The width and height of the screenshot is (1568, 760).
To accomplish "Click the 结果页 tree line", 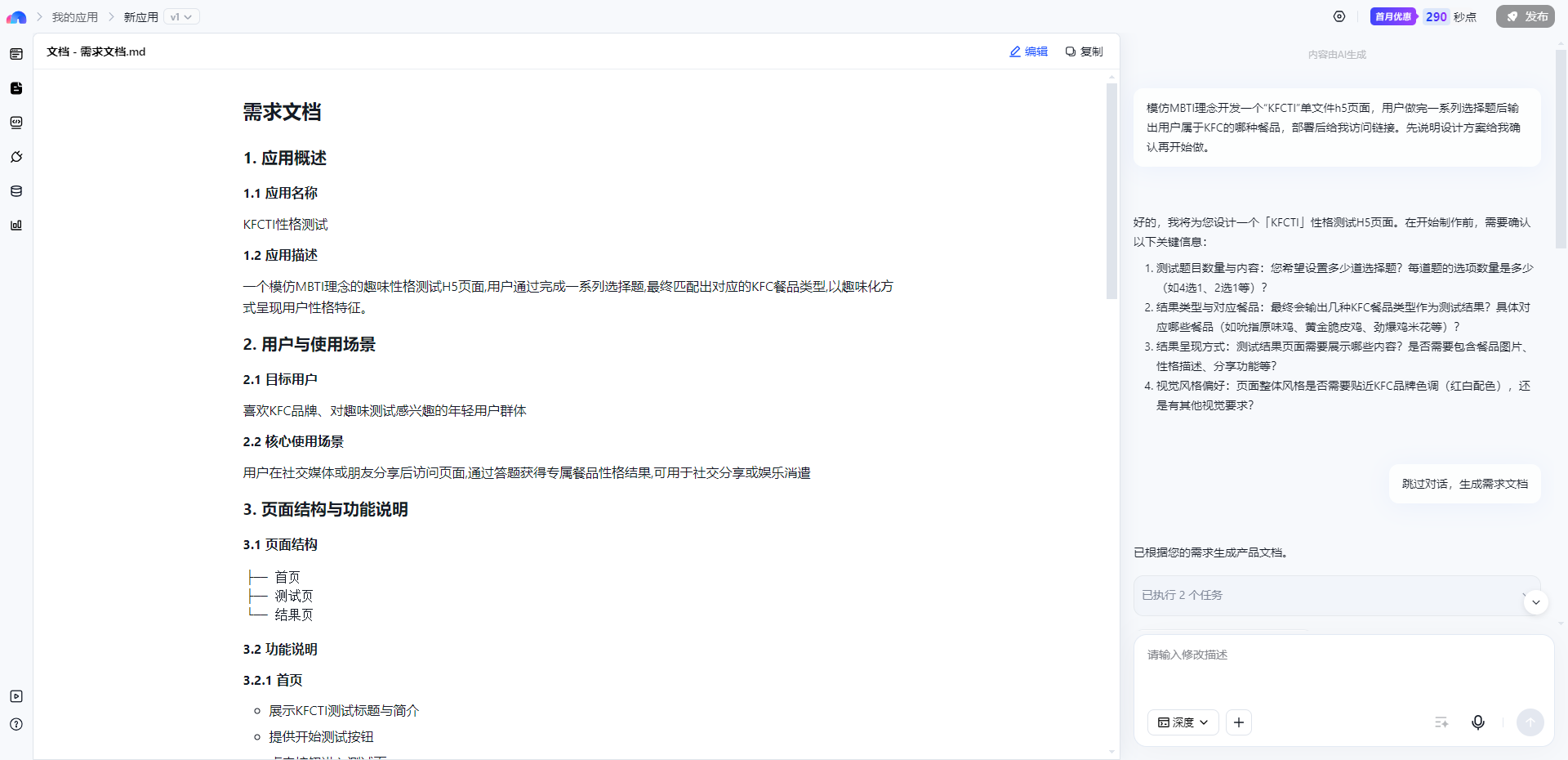I will tap(281, 615).
